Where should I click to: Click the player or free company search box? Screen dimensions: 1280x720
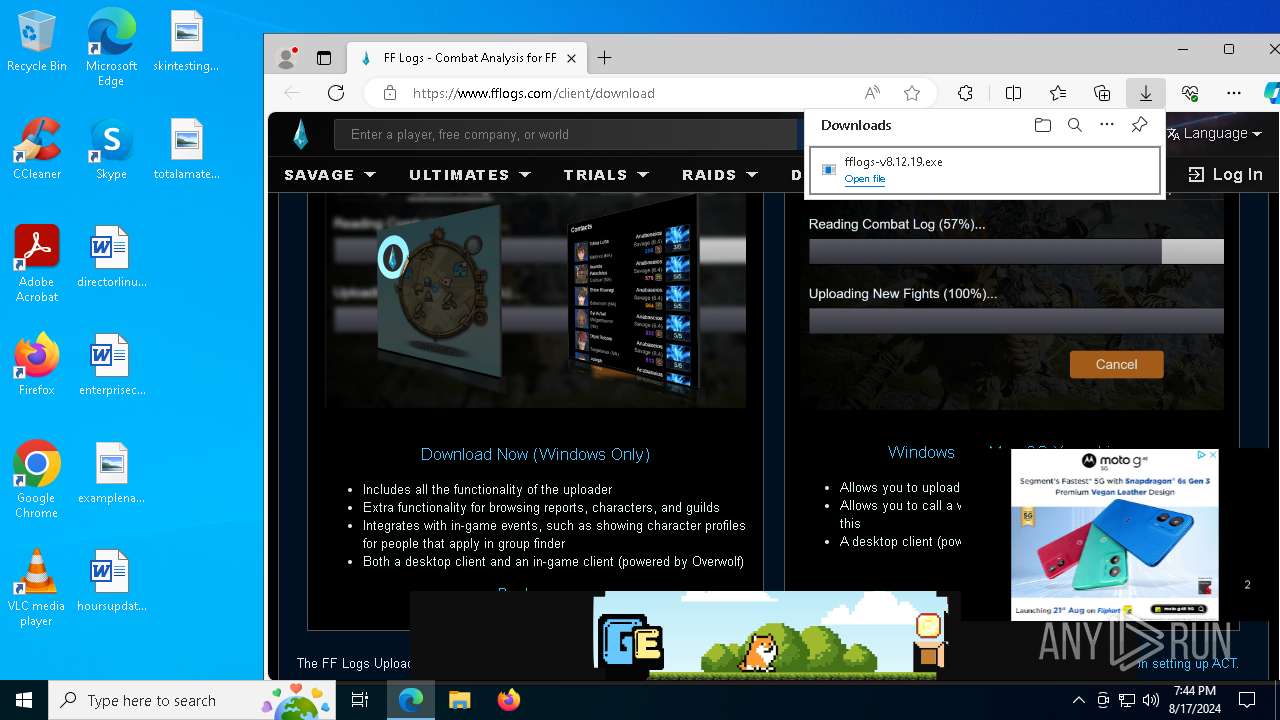click(x=565, y=134)
